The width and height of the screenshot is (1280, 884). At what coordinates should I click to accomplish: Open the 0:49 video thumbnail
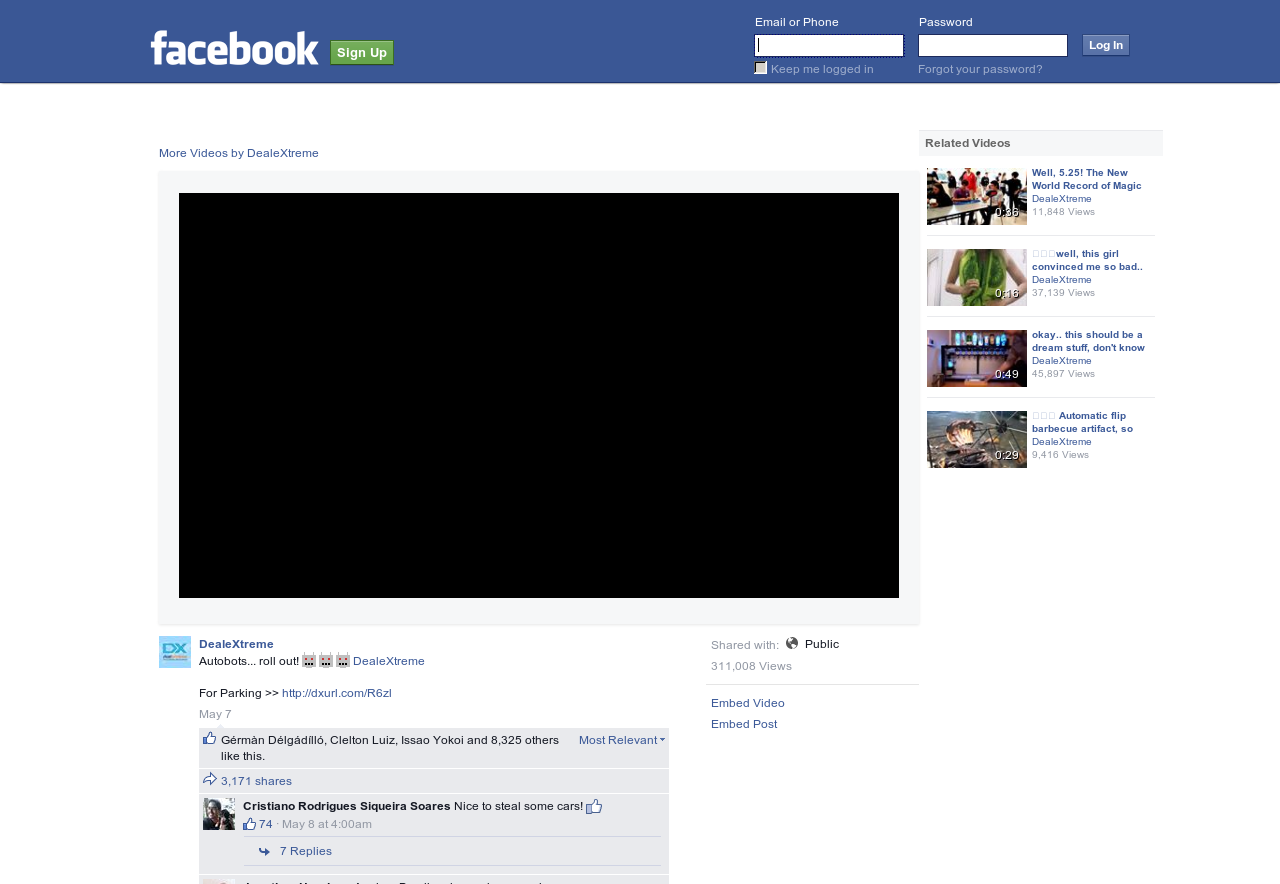977,358
